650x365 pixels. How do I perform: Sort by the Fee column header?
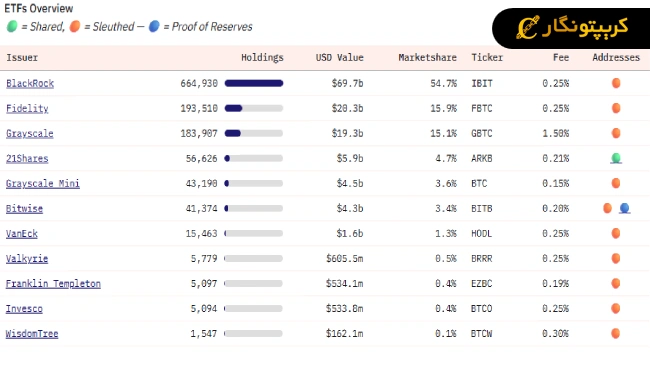(x=561, y=58)
